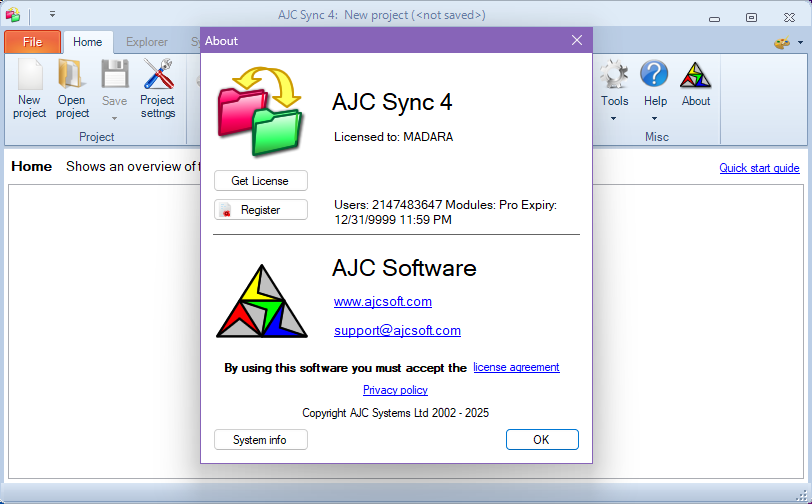Viewport: 812px width, 504px height.
Task: Click the sync folders logo in About dialog
Action: (x=260, y=110)
